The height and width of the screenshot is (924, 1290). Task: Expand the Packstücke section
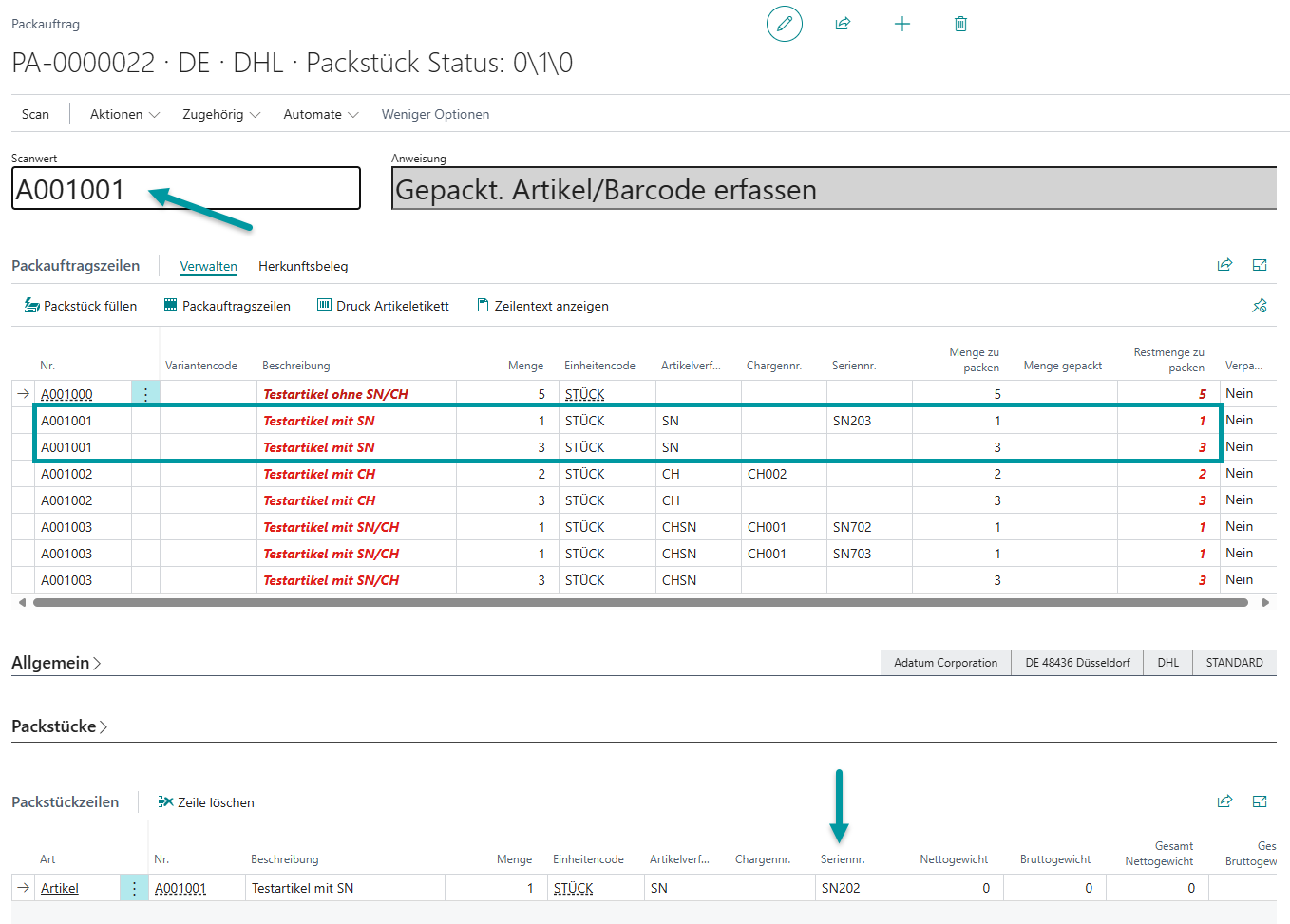pyautogui.click(x=59, y=726)
